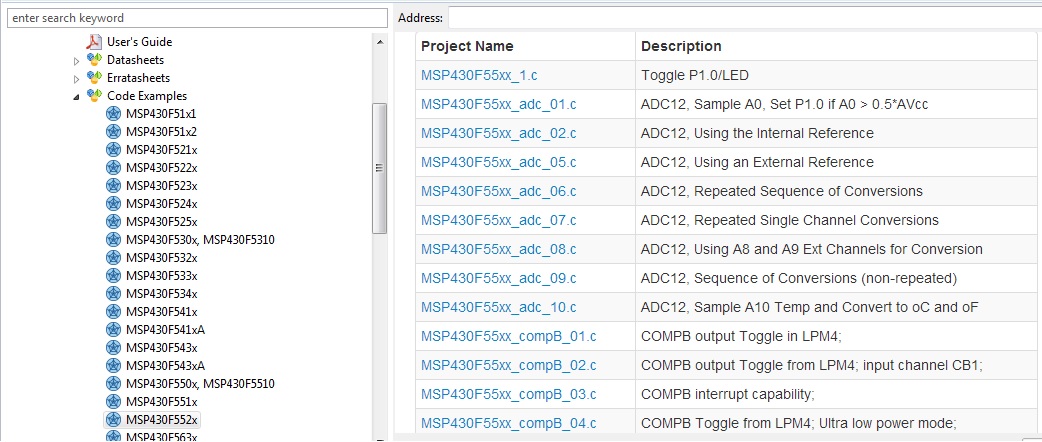1042x442 pixels.
Task: Click the tree panel vertical scrollbar thumb
Action: 379,168
